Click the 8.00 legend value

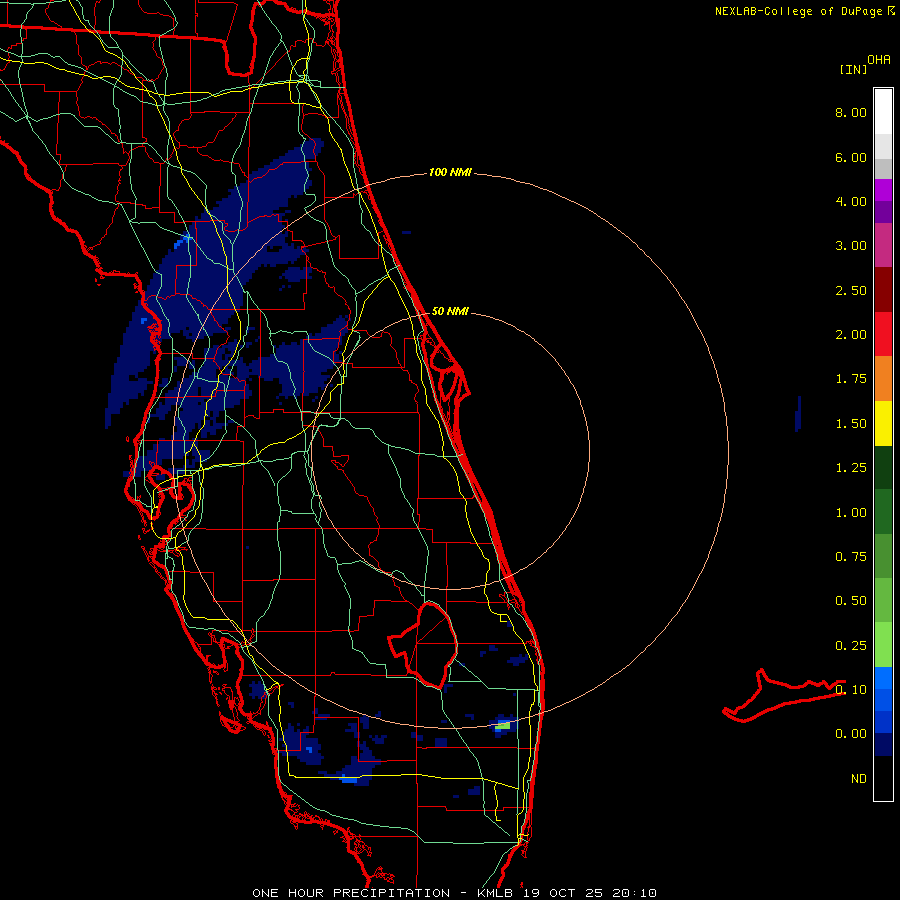pos(851,112)
